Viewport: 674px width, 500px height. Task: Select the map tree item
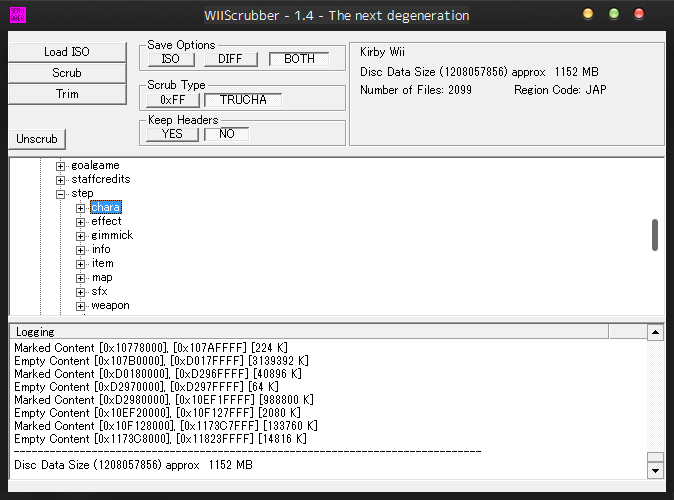(102, 278)
